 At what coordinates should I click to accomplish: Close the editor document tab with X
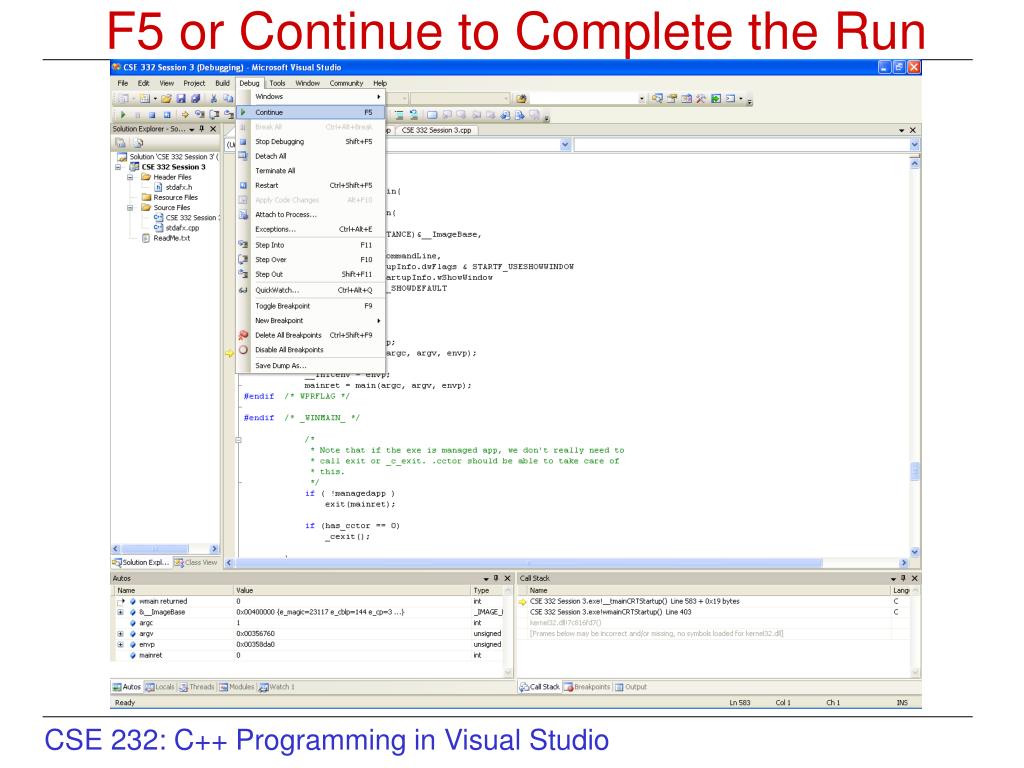(913, 130)
